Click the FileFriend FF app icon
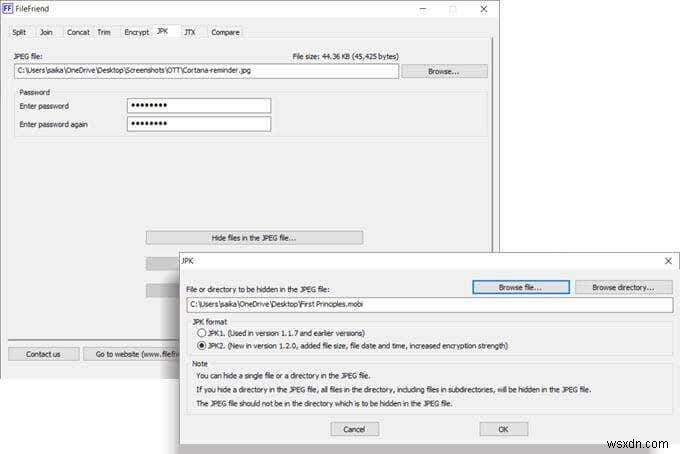 7,8
